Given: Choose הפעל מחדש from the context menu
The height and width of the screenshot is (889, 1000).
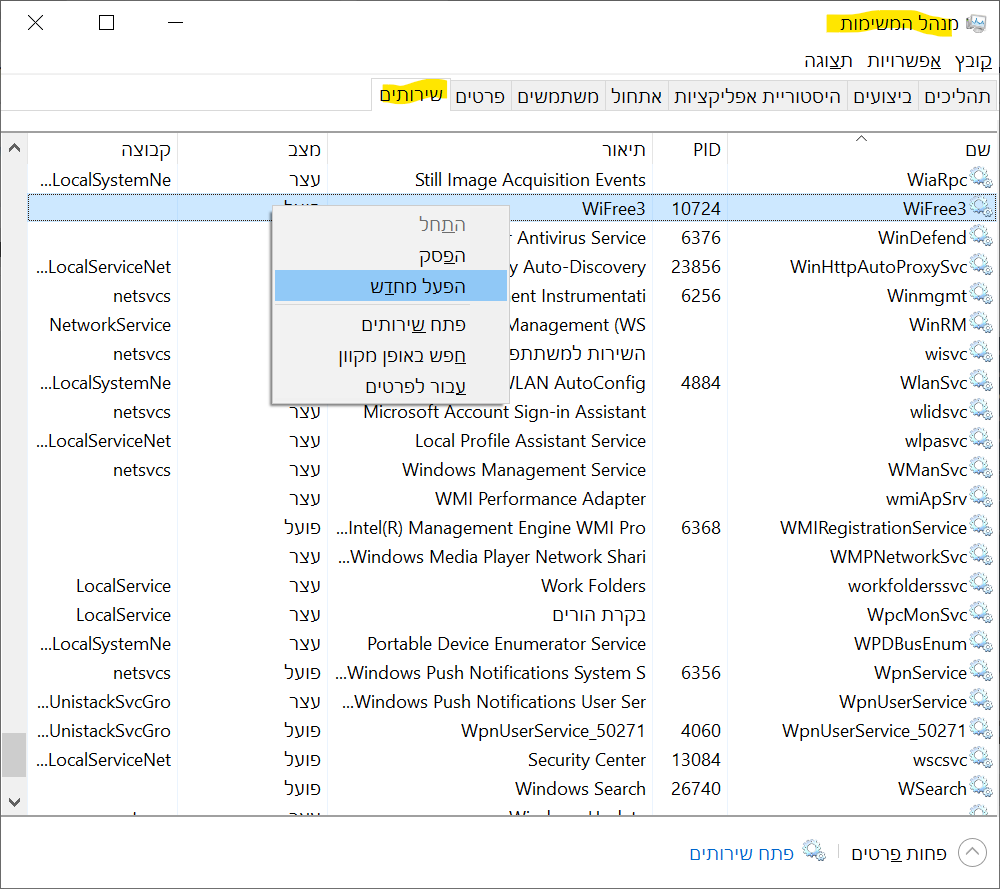Looking at the screenshot, I should point(416,286).
